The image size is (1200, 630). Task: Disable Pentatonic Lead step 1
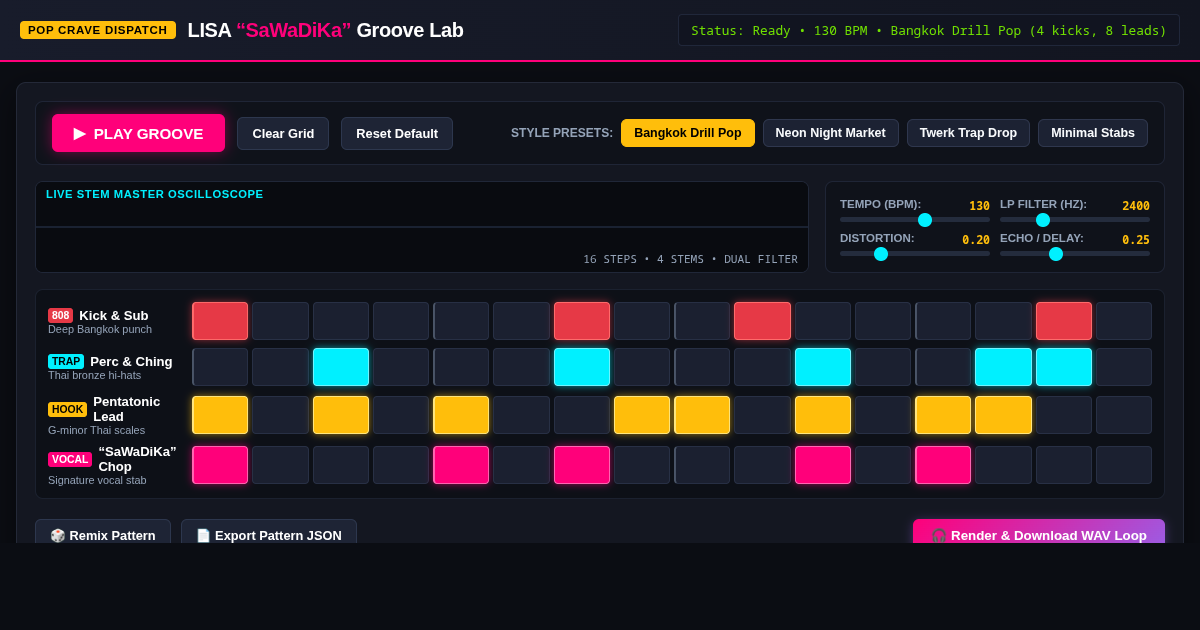(220, 415)
